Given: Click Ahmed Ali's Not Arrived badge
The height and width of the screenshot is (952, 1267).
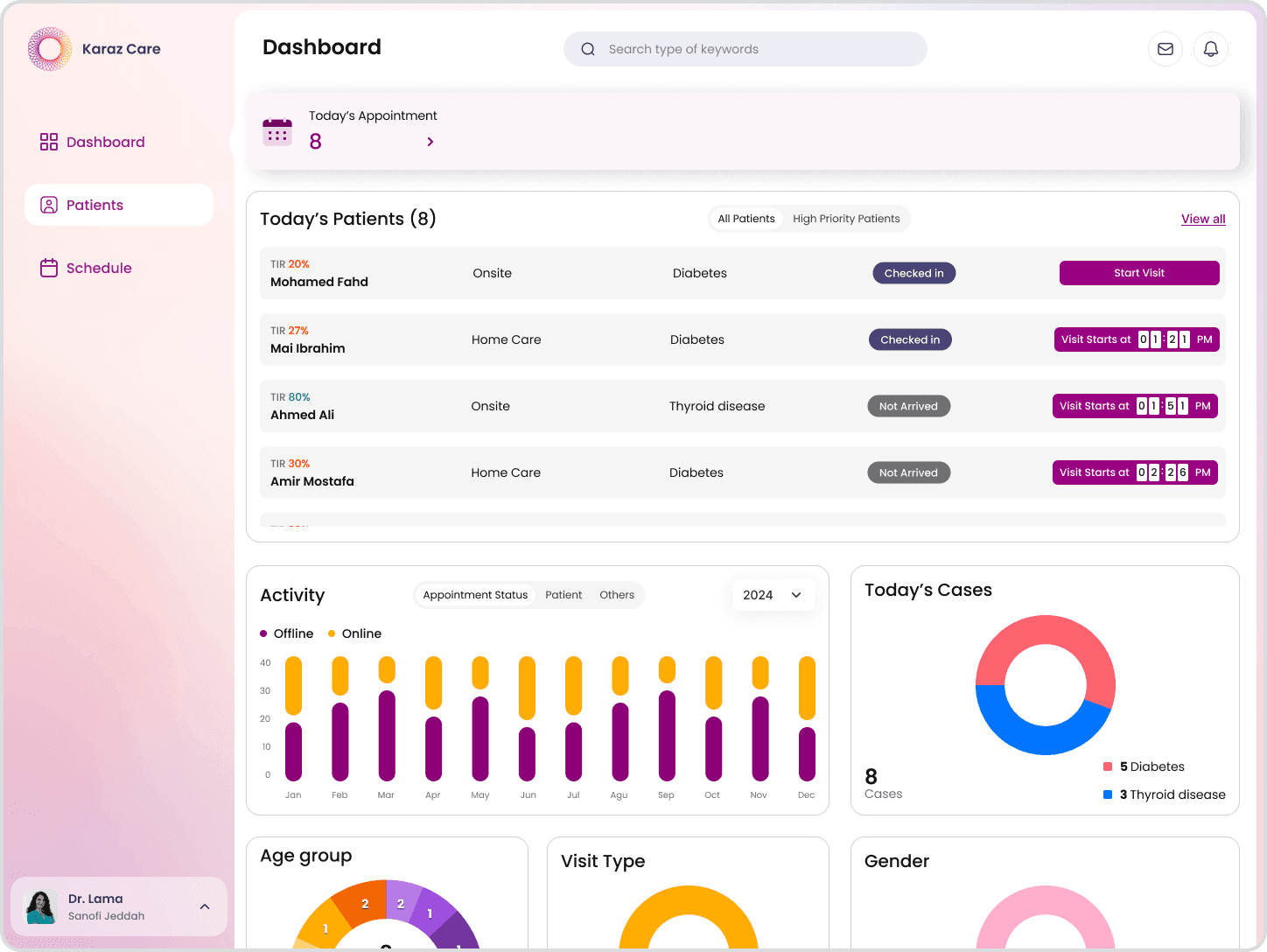Looking at the screenshot, I should 908,406.
